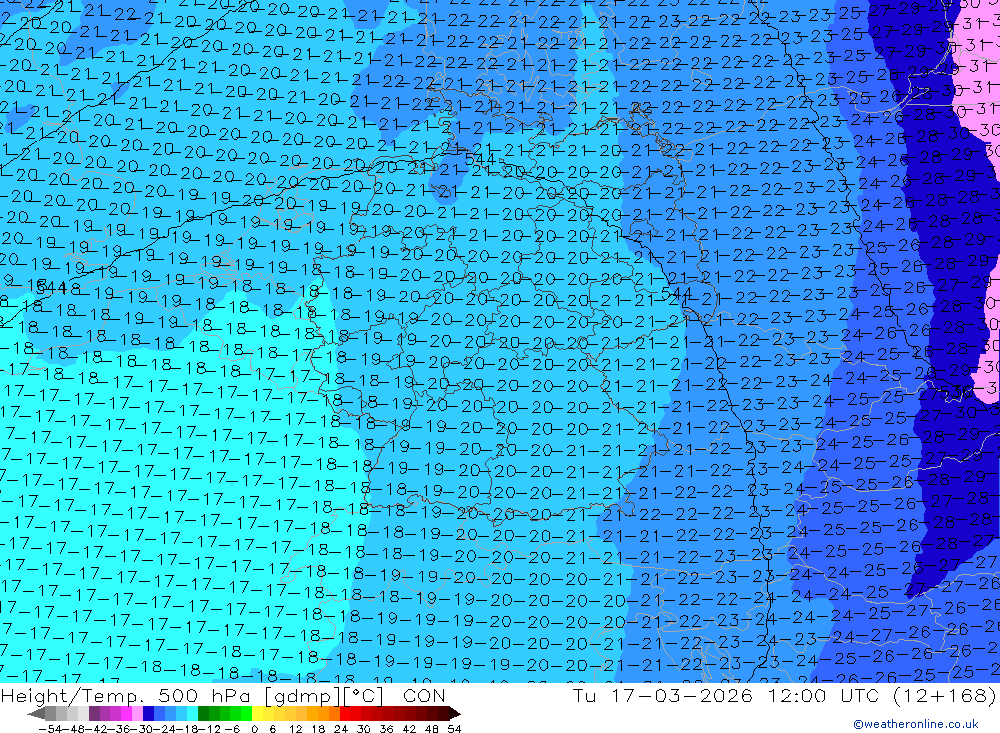This screenshot has height=733, width=1000.
Task: Click the legend's right dark-red arrow end
Action: pyautogui.click(x=454, y=713)
